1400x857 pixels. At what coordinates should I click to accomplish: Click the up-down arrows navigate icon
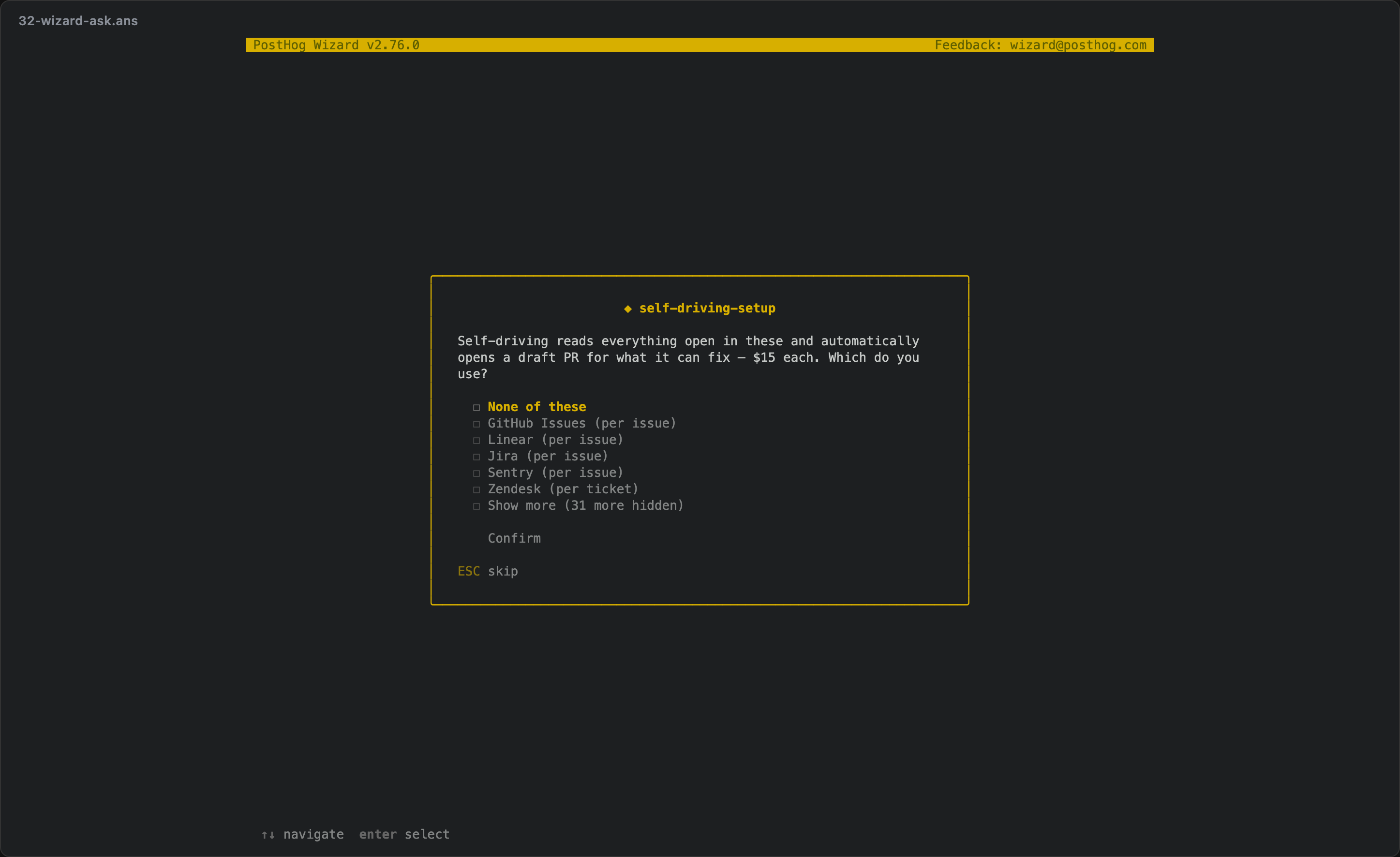click(268, 835)
